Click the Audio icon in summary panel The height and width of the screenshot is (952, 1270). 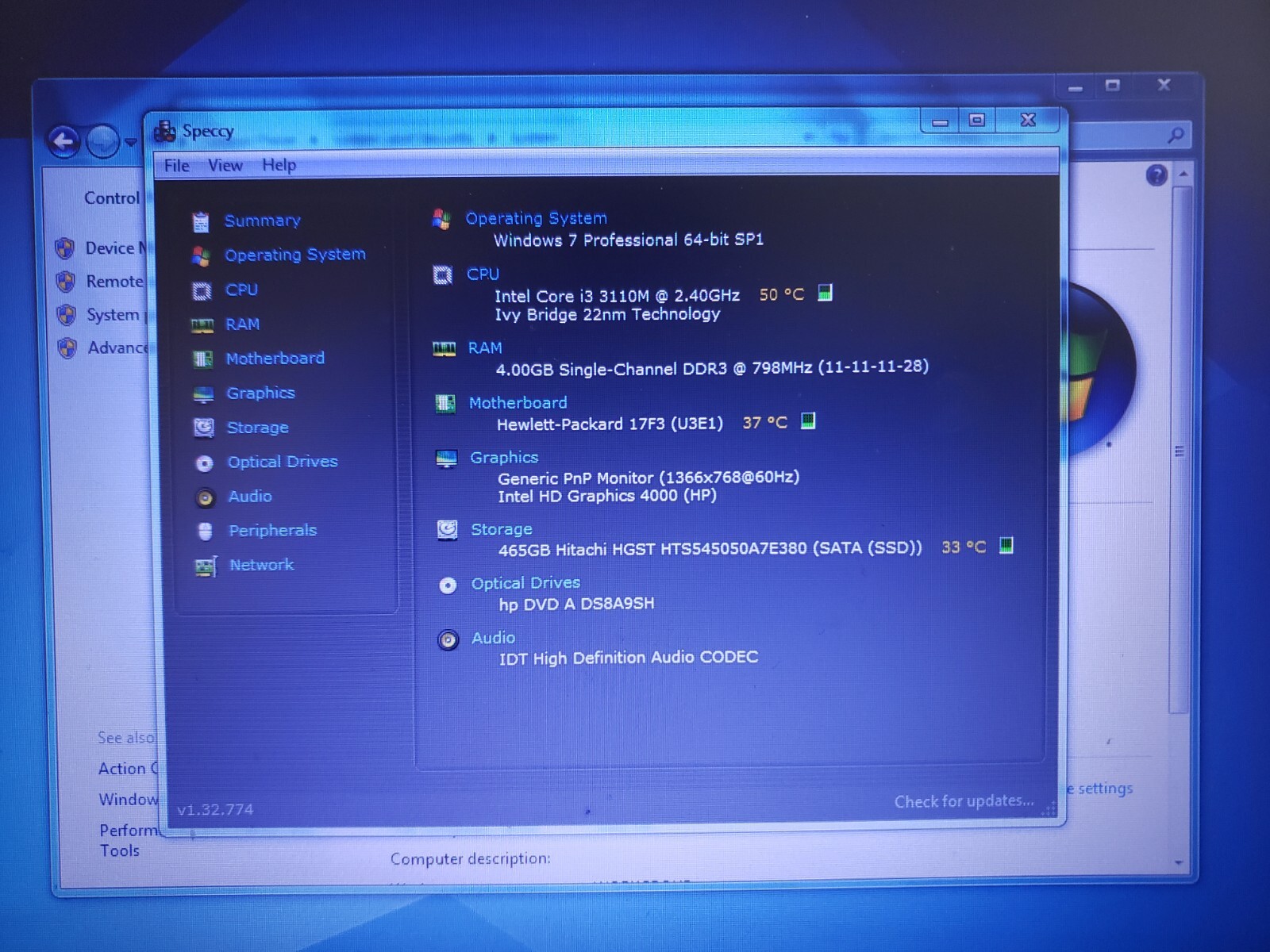coord(448,639)
